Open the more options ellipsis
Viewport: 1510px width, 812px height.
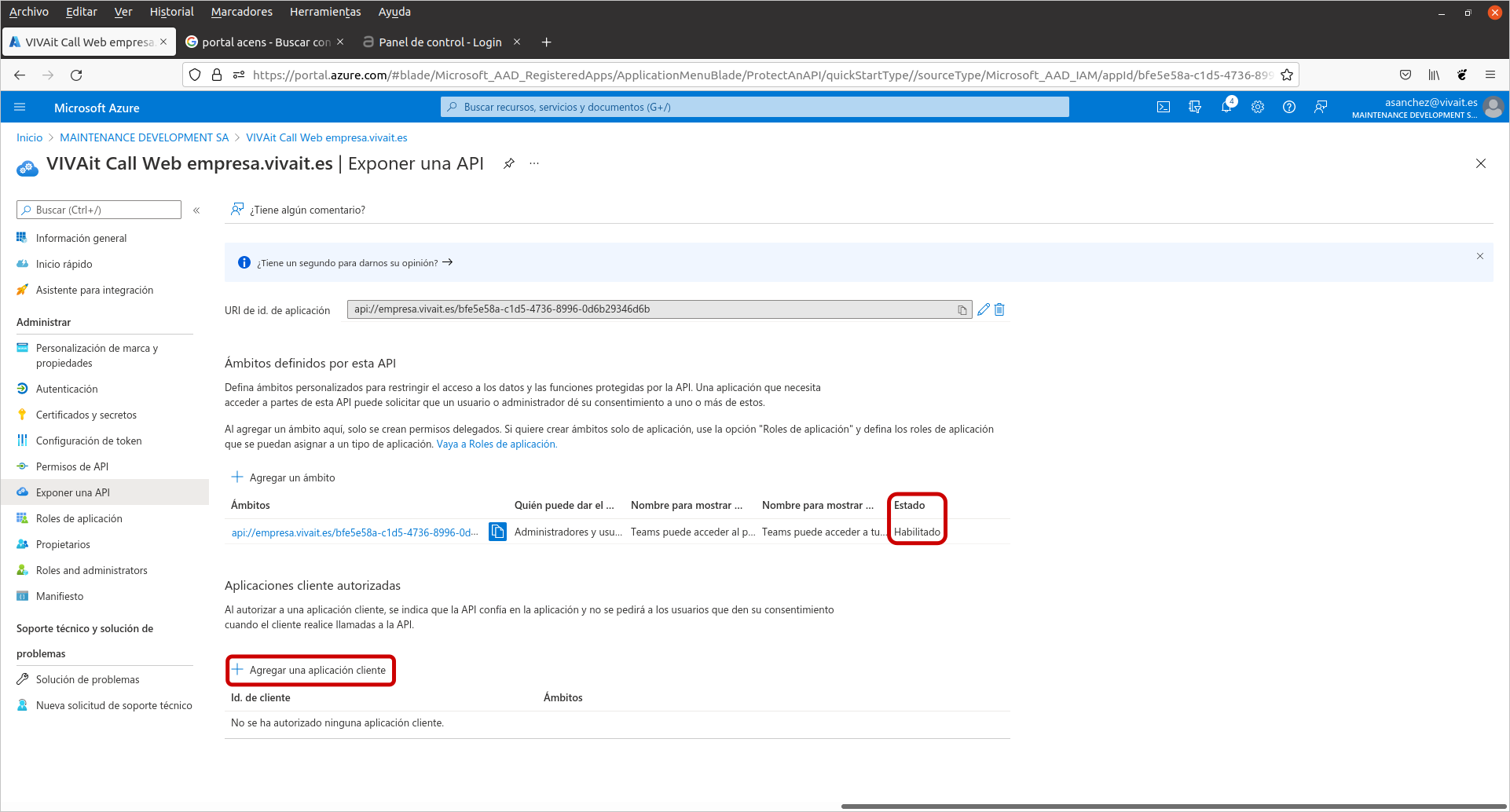click(534, 163)
